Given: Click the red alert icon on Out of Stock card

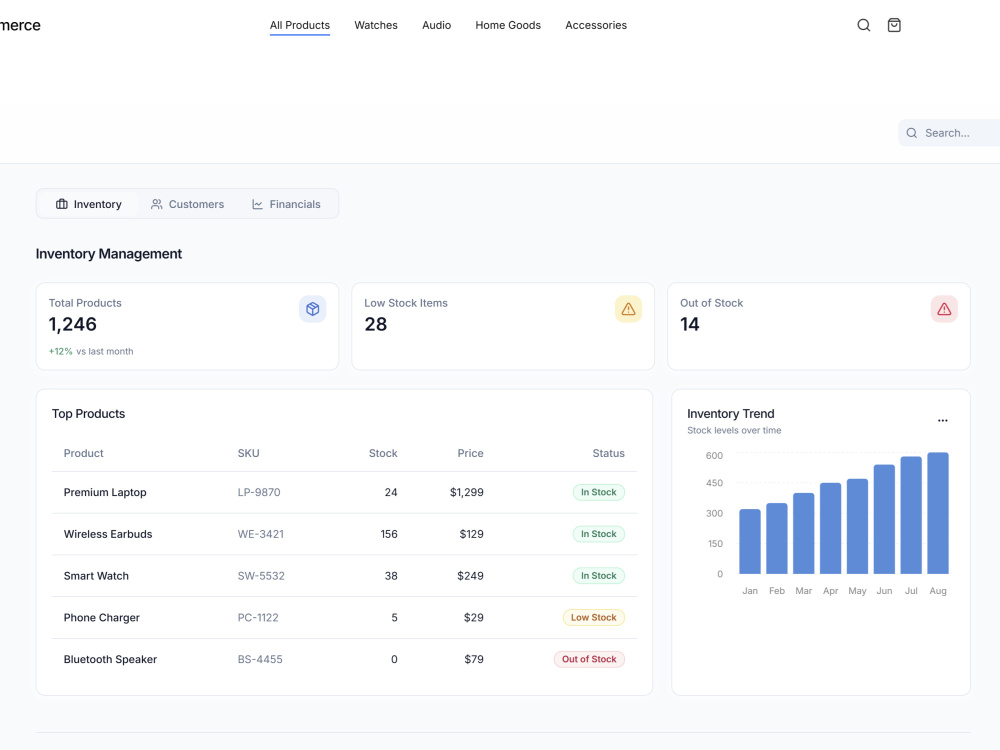Looking at the screenshot, I should (x=944, y=309).
